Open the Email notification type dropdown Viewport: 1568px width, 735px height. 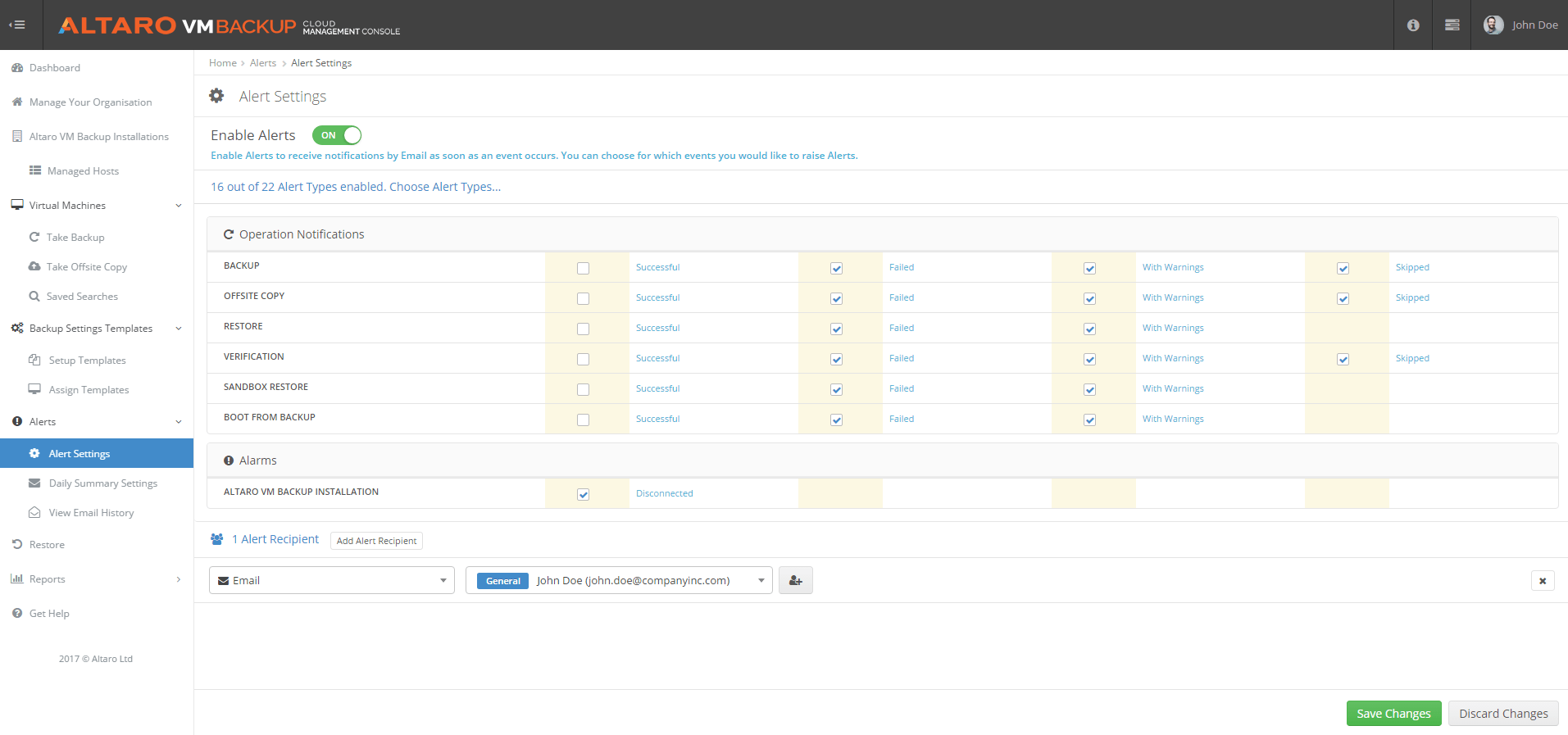point(332,580)
